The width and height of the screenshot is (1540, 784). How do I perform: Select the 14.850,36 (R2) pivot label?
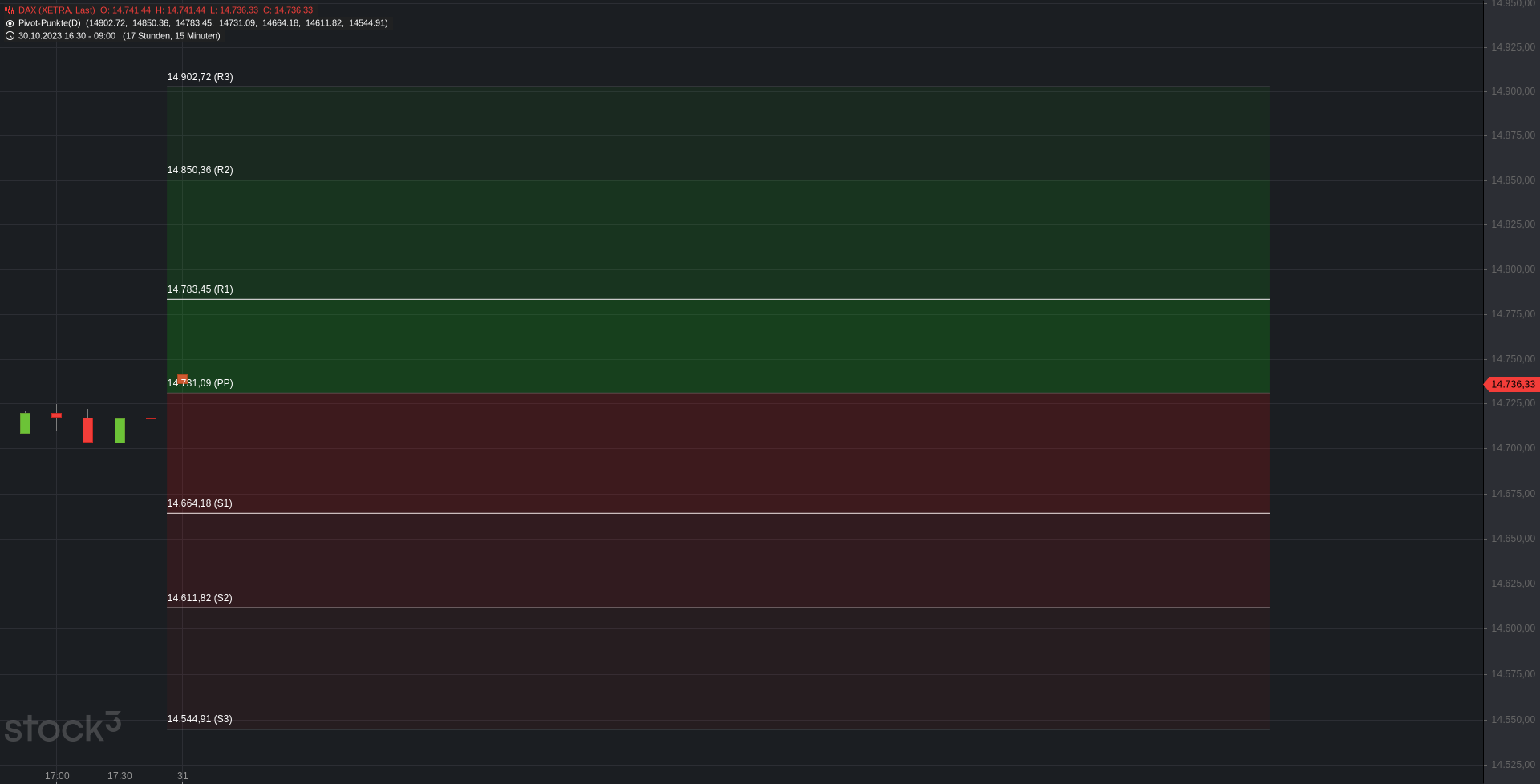pyautogui.click(x=200, y=170)
